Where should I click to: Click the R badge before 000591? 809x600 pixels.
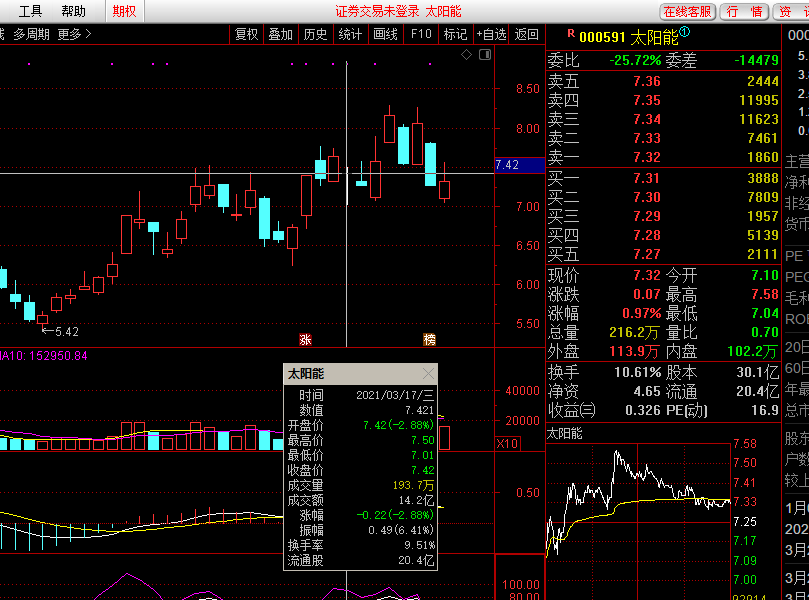pos(571,34)
